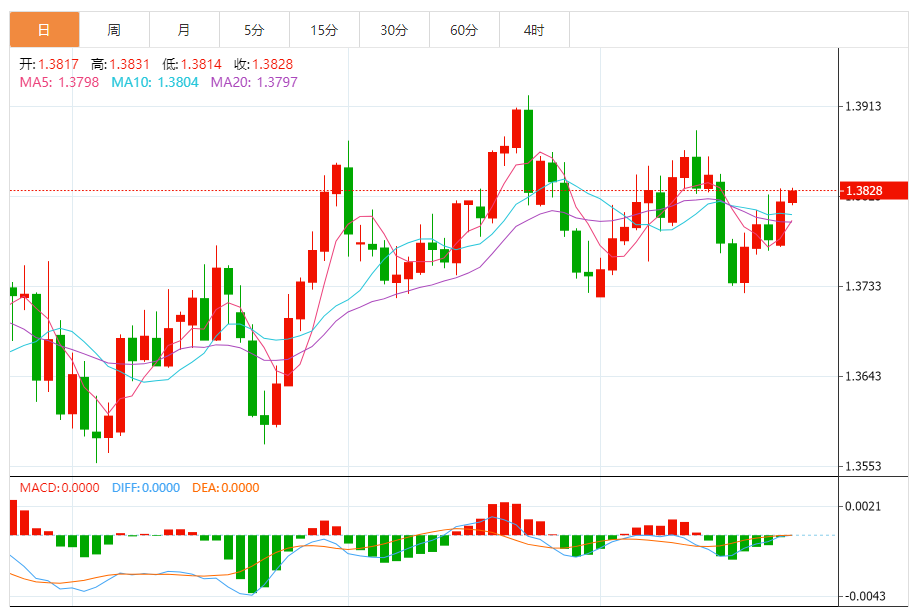Viewport: 920px width, 607px height.
Task: Click the 0.0021 MACD axis label
Action: 863,506
